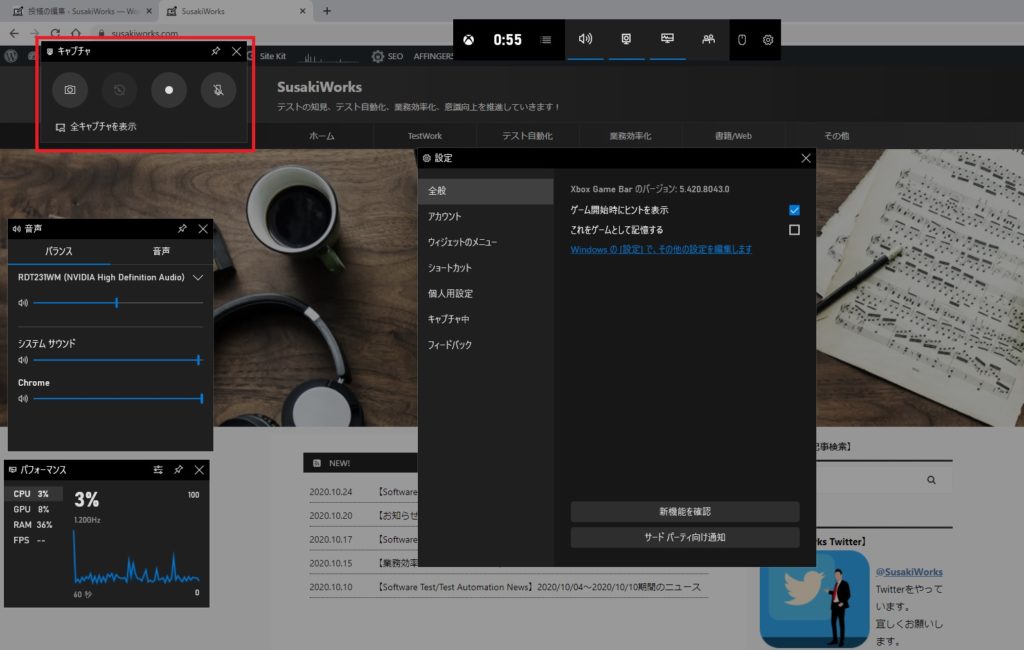The width and height of the screenshot is (1024, 650).
Task: Uncheck ゲーム開始時にヒントを表示 checkbox
Action: [794, 210]
